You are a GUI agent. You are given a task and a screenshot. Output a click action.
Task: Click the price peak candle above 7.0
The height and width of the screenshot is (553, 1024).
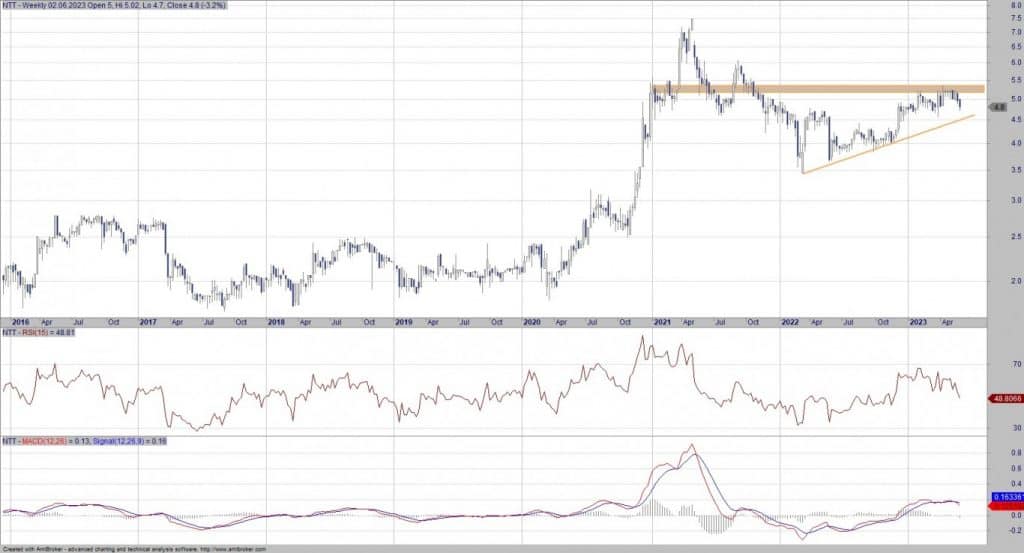coord(692,22)
